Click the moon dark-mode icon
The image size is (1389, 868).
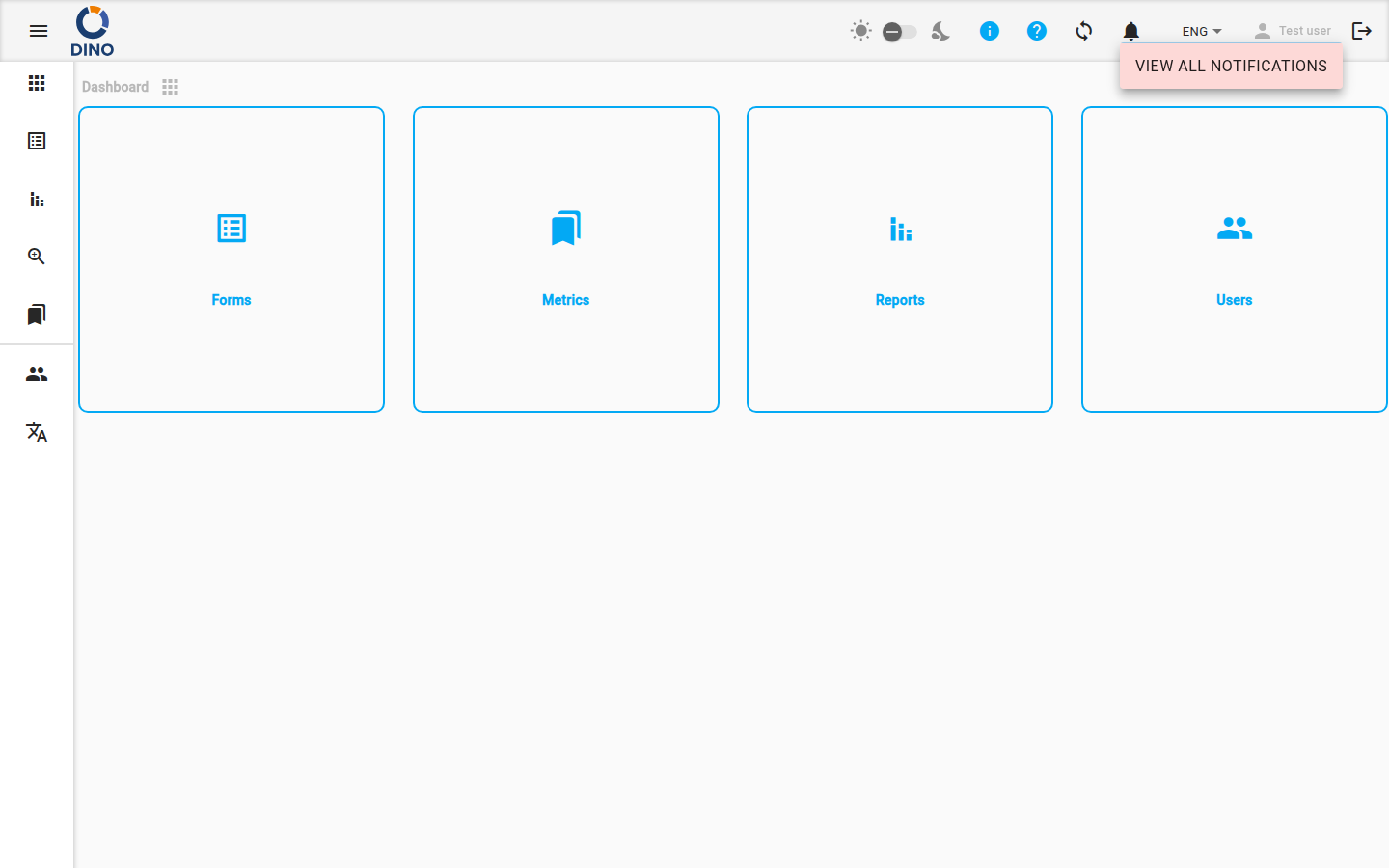pos(940,31)
